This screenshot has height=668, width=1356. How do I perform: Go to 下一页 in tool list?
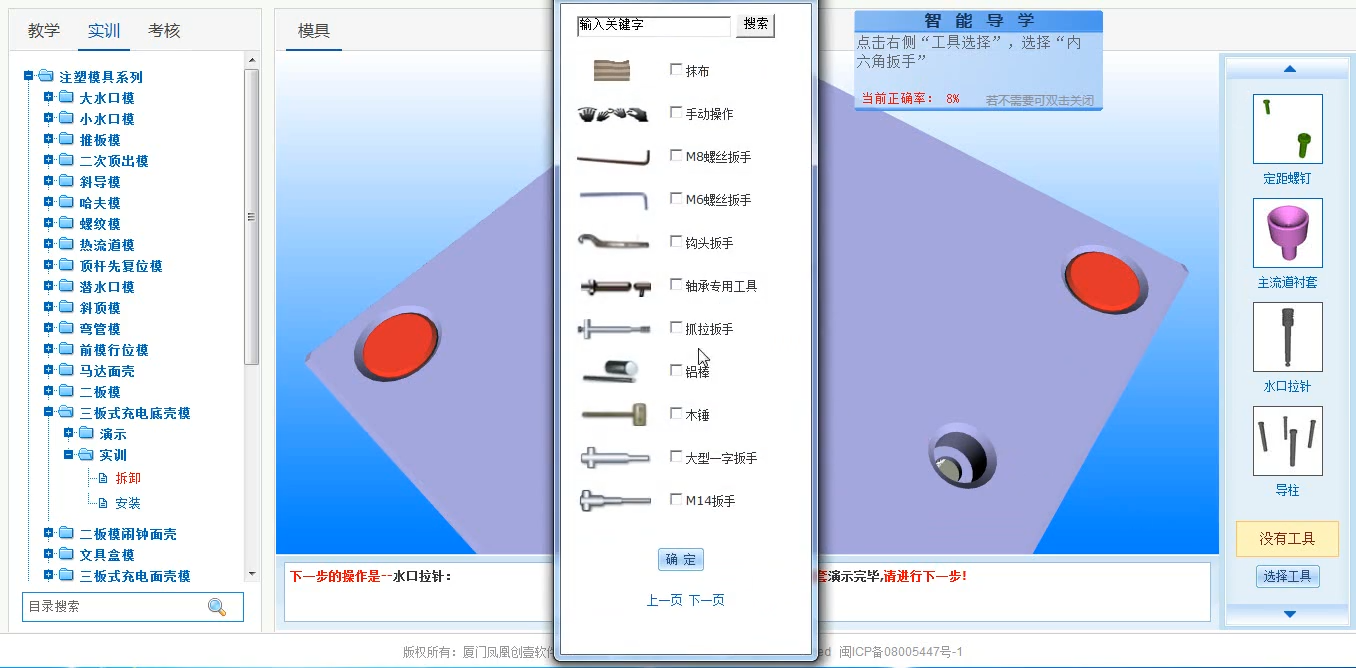click(707, 600)
